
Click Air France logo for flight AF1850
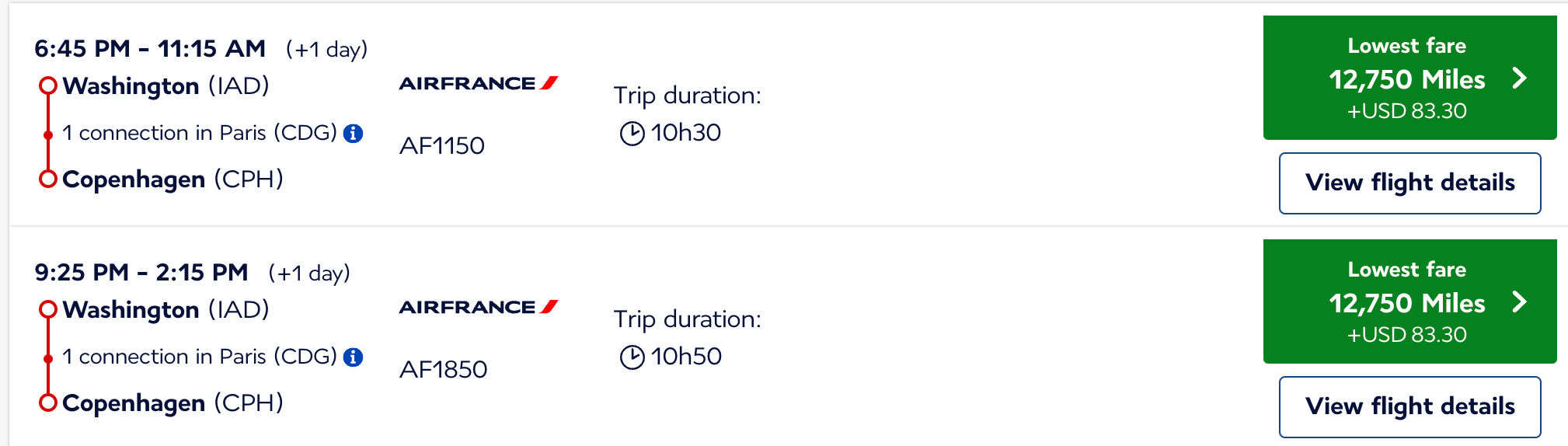point(479,307)
